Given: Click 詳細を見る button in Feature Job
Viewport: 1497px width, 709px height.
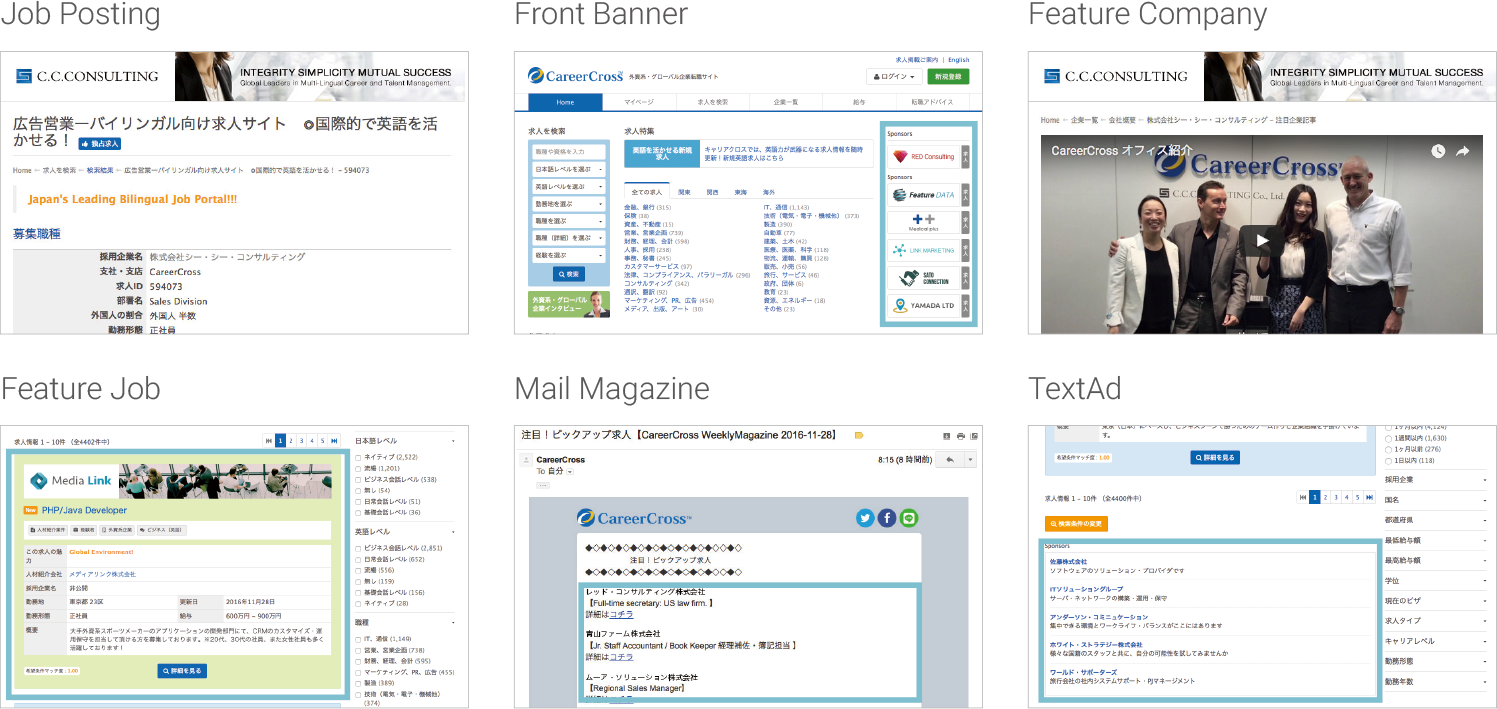Looking at the screenshot, I should (x=182, y=671).
